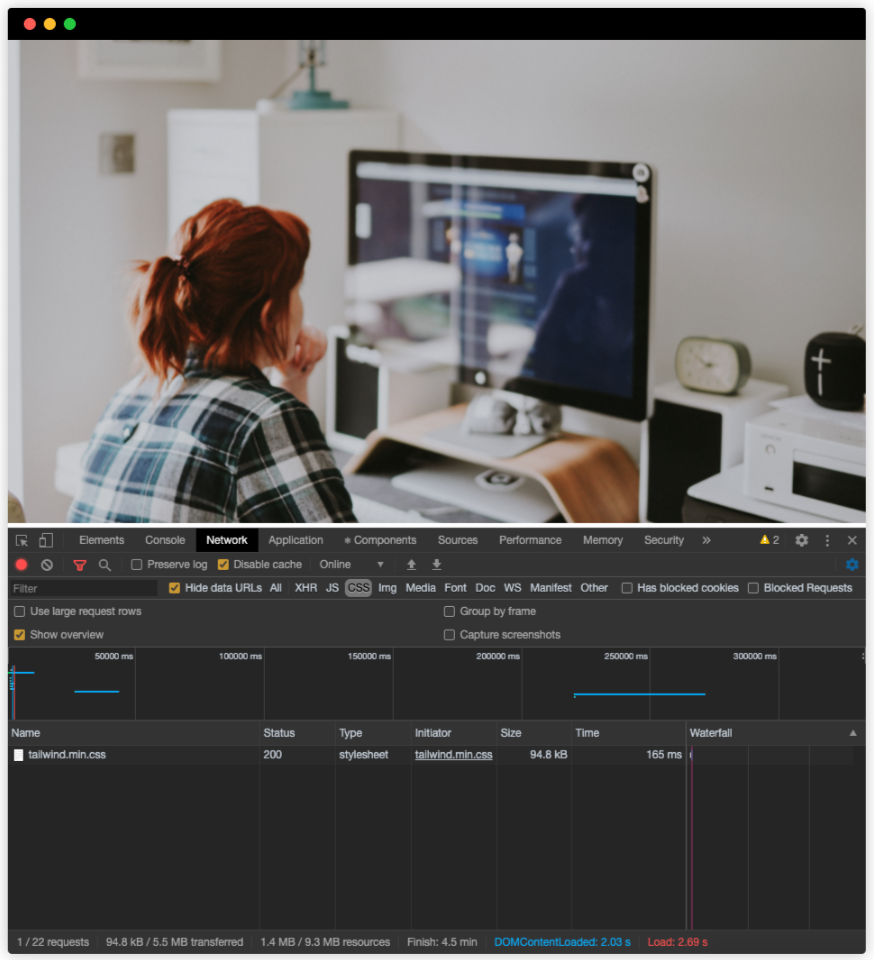Image resolution: width=874 pixels, height=960 pixels.
Task: Open the Performance tab
Action: click(530, 540)
